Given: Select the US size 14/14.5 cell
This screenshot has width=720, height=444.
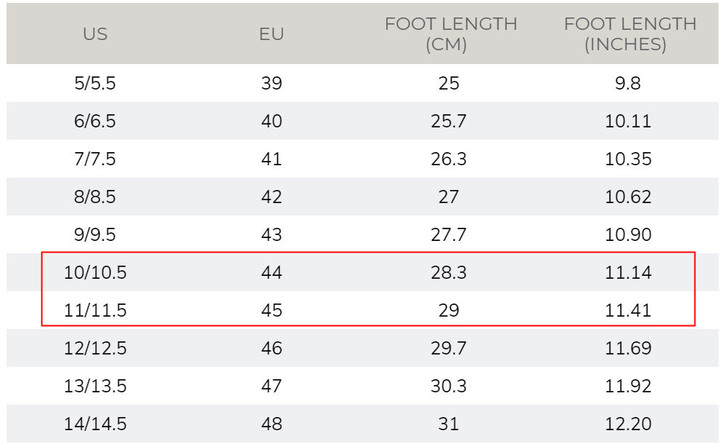Looking at the screenshot, I should click(95, 424).
